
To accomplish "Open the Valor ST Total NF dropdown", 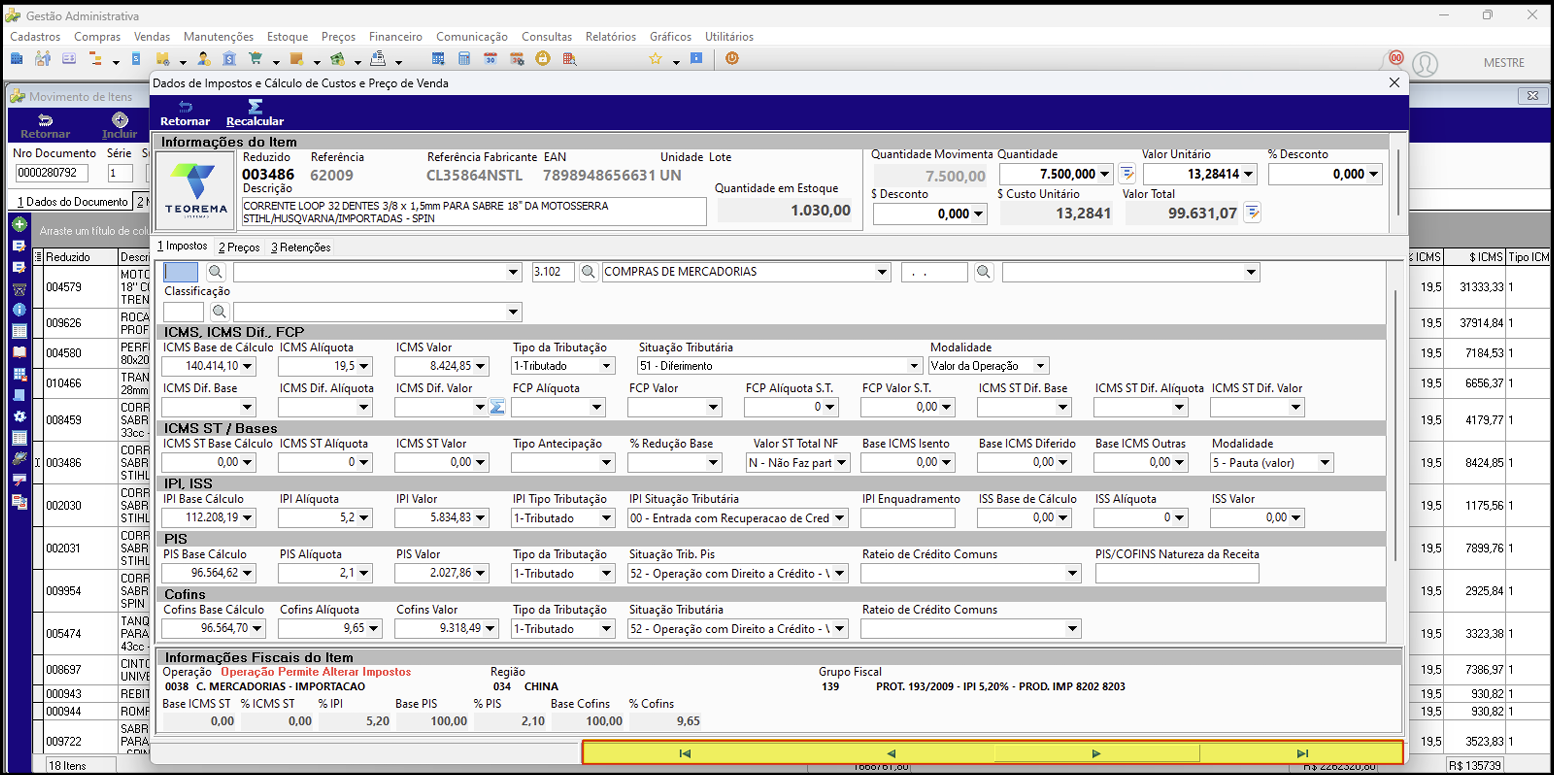I will 842,463.
